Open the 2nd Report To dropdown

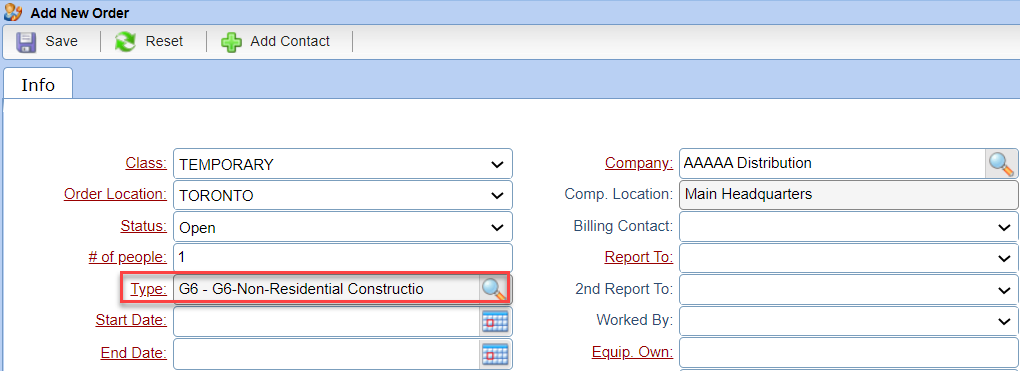849,289
